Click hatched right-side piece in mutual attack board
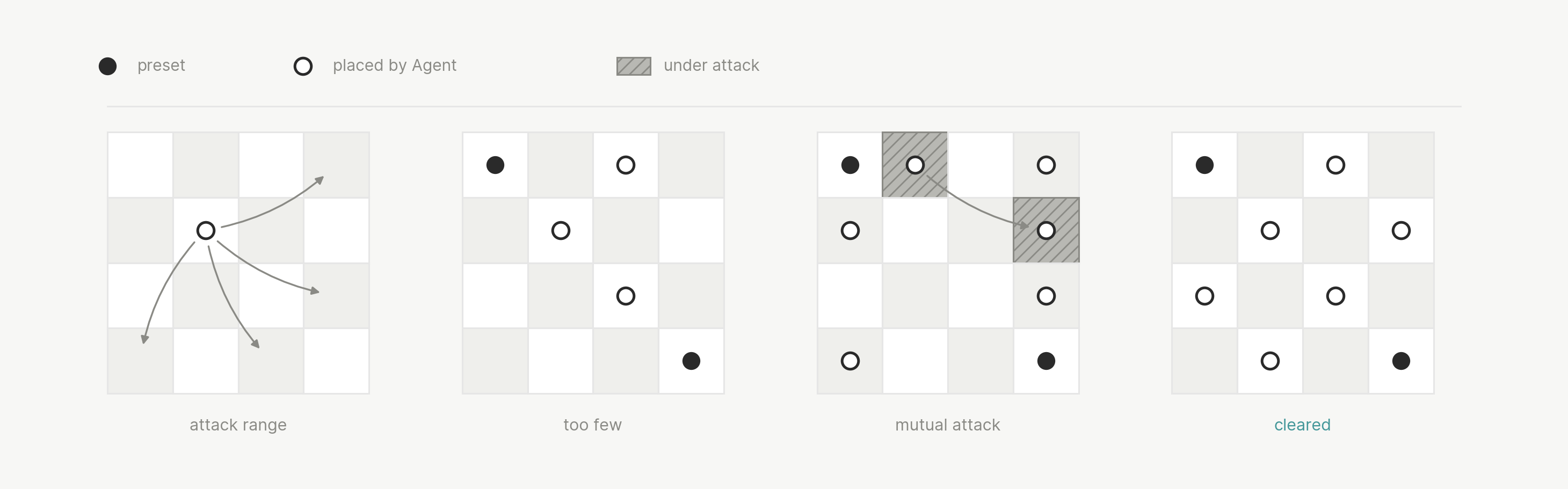1568x489 pixels. coord(1047,230)
